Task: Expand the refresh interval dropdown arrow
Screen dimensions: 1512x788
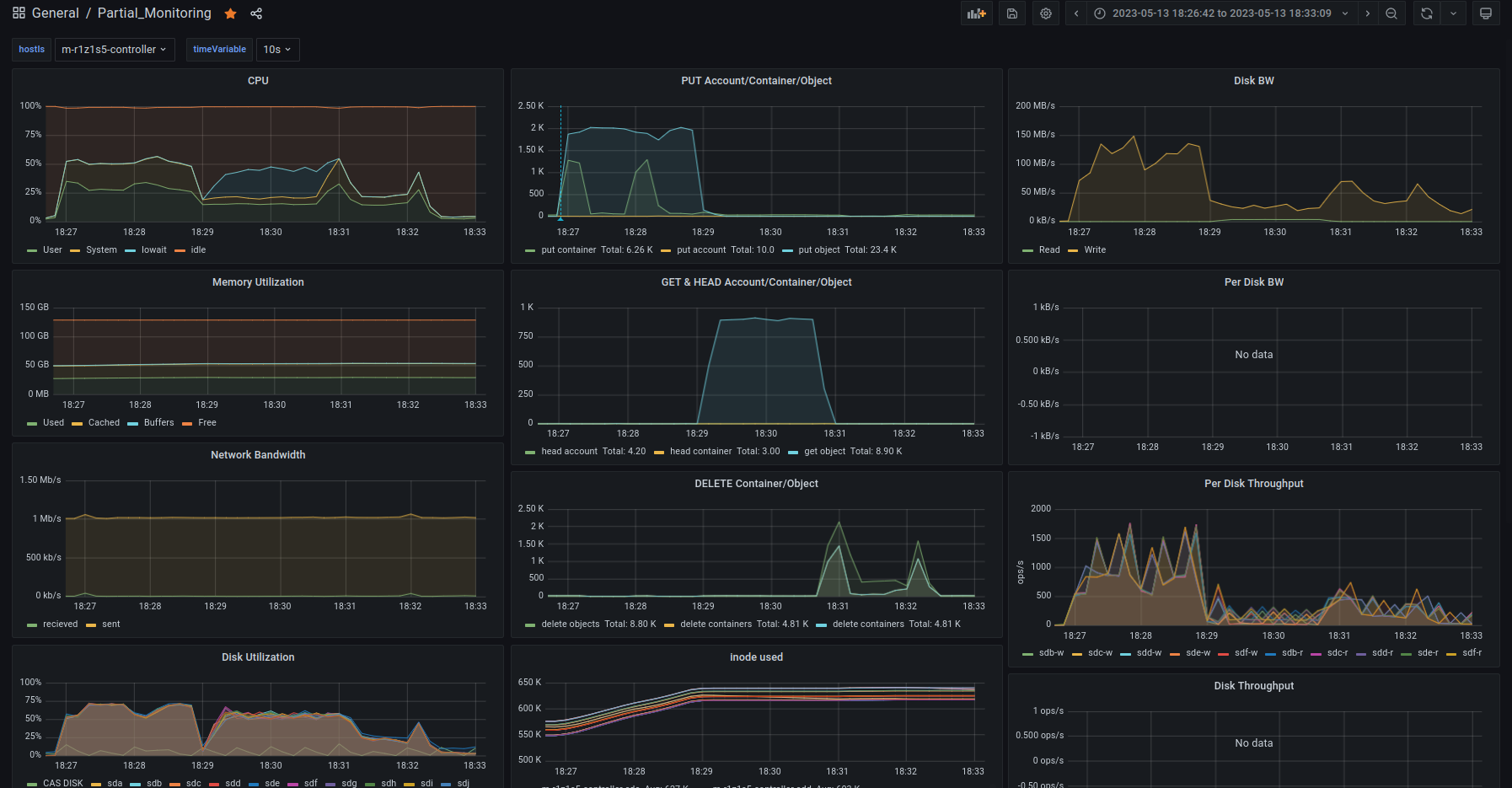Action: [x=1453, y=13]
